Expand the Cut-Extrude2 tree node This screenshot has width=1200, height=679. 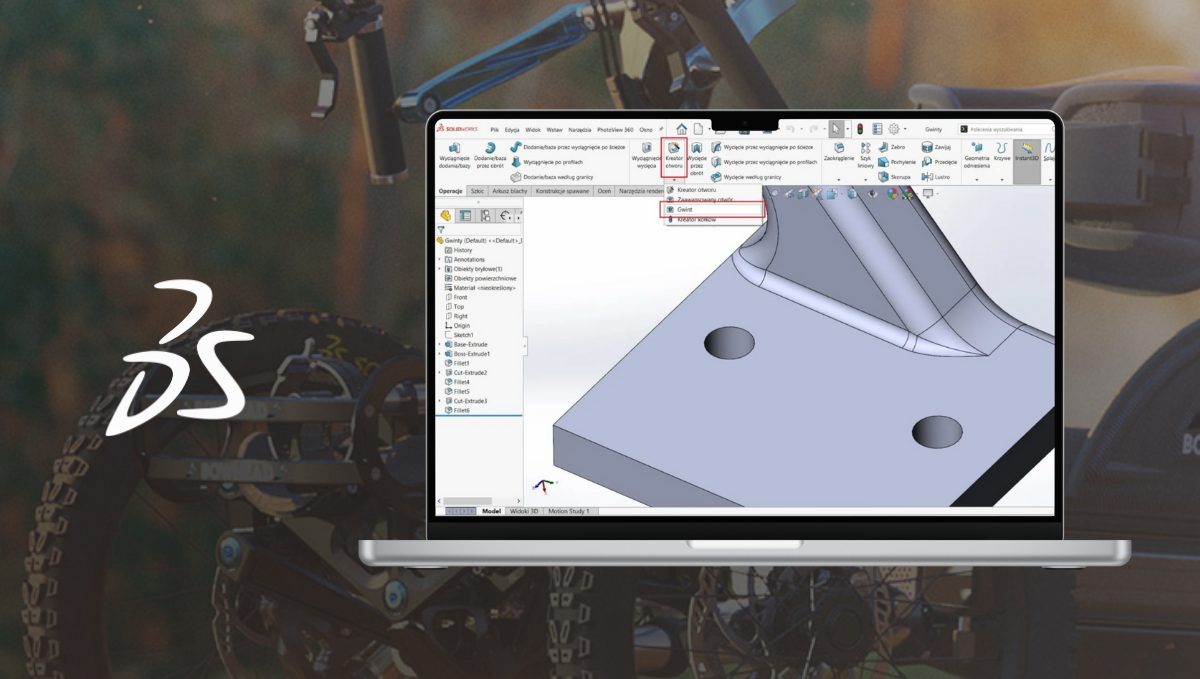439,372
